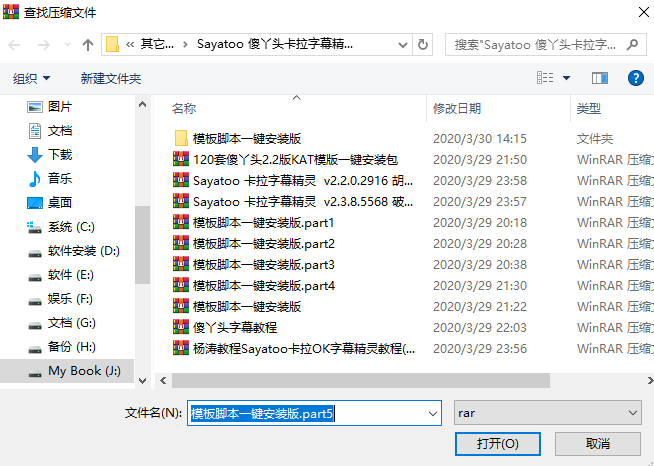Click the horizontal scrollbar thumb

tap(361, 380)
